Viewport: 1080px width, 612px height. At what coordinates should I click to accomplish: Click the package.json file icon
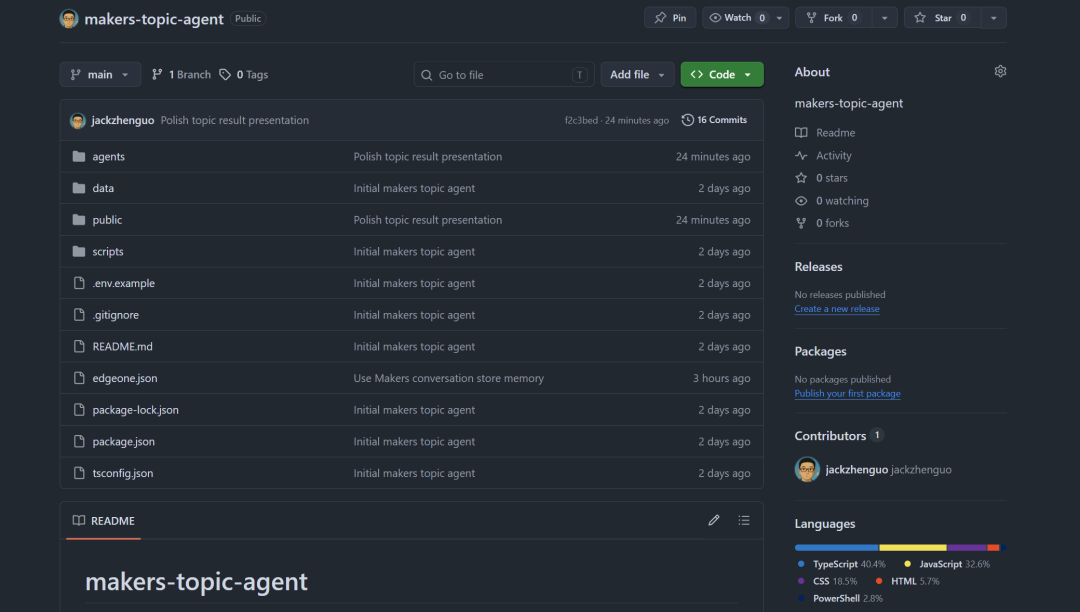pyautogui.click(x=79, y=441)
